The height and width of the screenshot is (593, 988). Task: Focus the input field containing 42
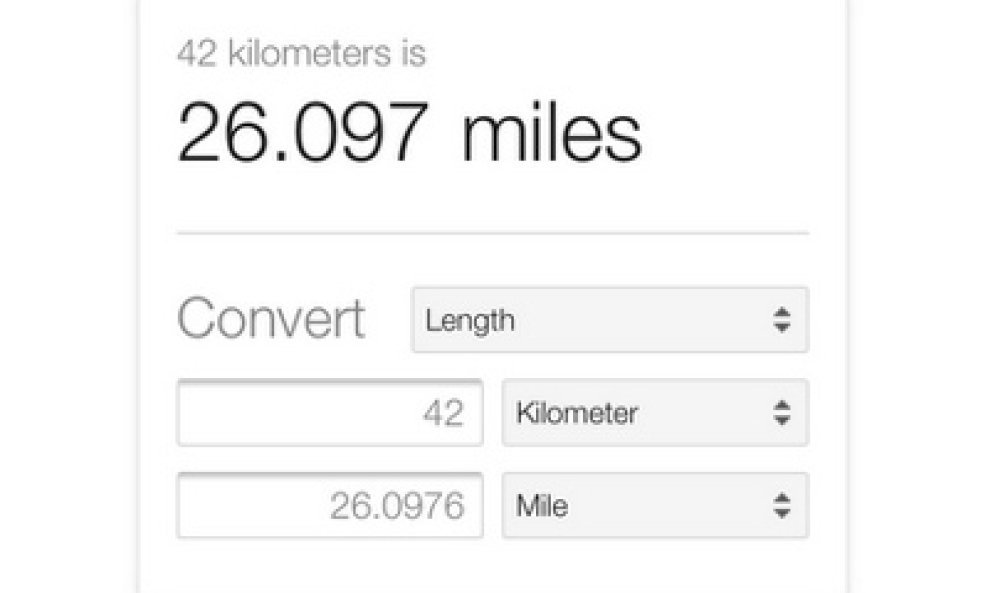coord(330,413)
